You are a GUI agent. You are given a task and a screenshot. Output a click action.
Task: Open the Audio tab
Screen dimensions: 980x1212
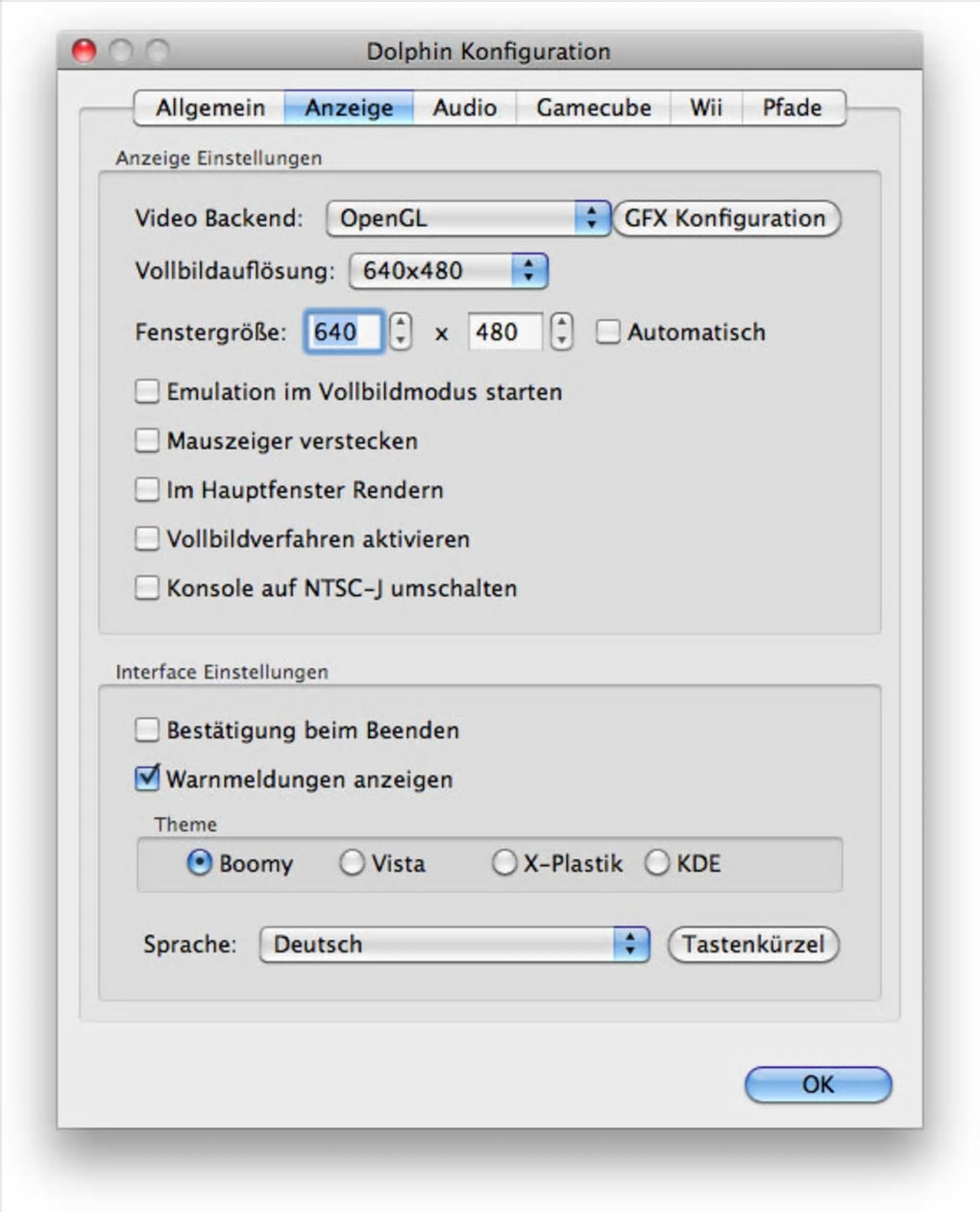pos(464,108)
